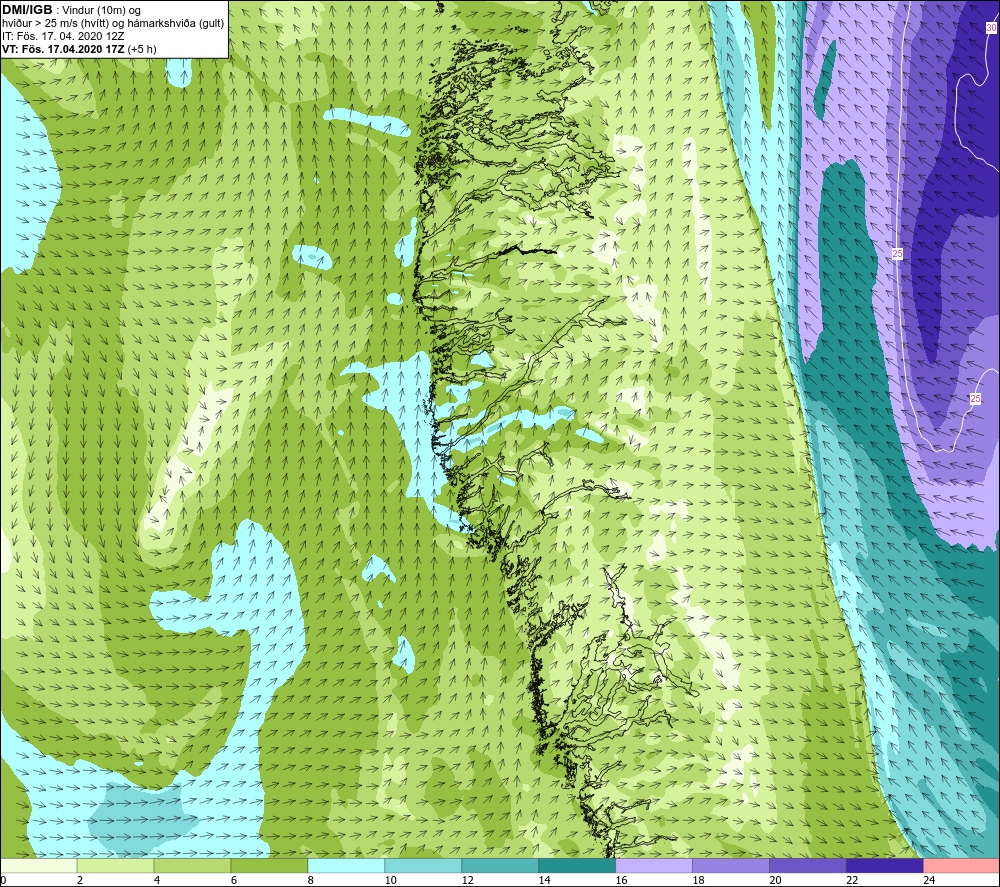Click the legend value 24

click(x=929, y=880)
